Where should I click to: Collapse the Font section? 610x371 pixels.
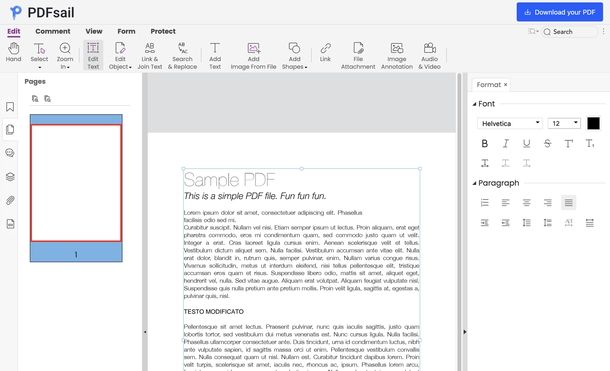click(x=474, y=104)
